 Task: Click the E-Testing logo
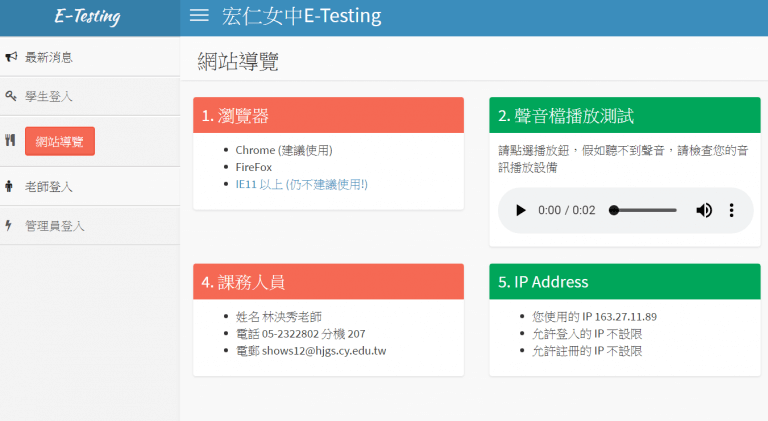[x=87, y=17]
